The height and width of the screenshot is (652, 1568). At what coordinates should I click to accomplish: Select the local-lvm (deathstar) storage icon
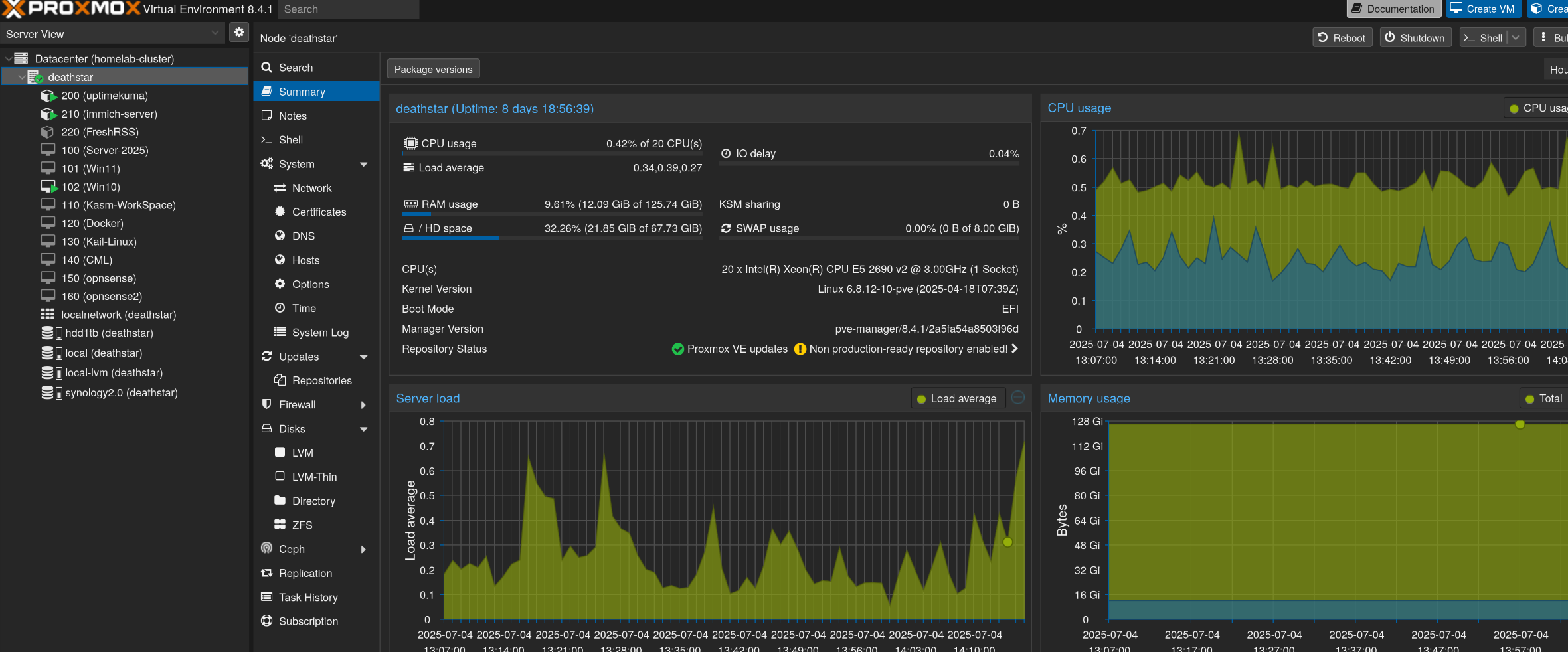pyautogui.click(x=52, y=372)
